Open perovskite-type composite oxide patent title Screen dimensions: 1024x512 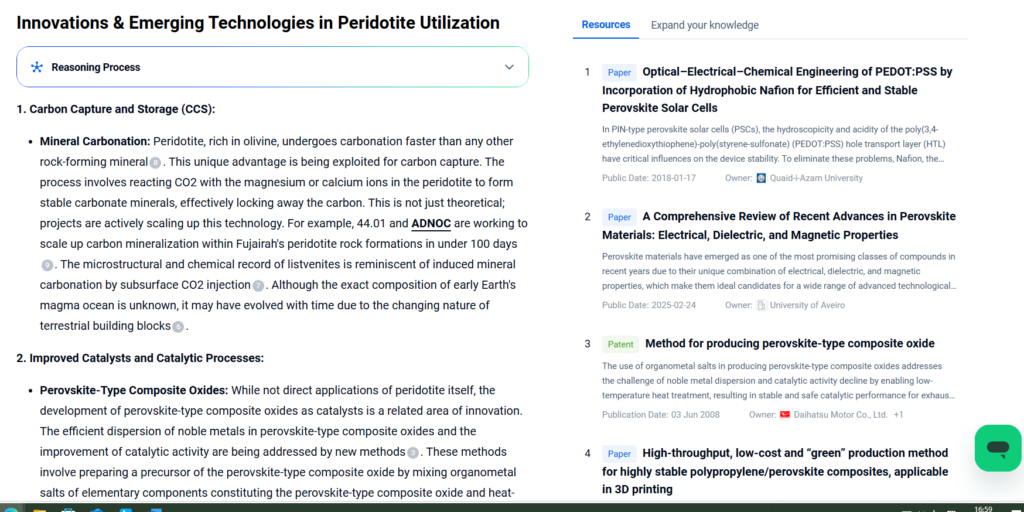(x=789, y=343)
